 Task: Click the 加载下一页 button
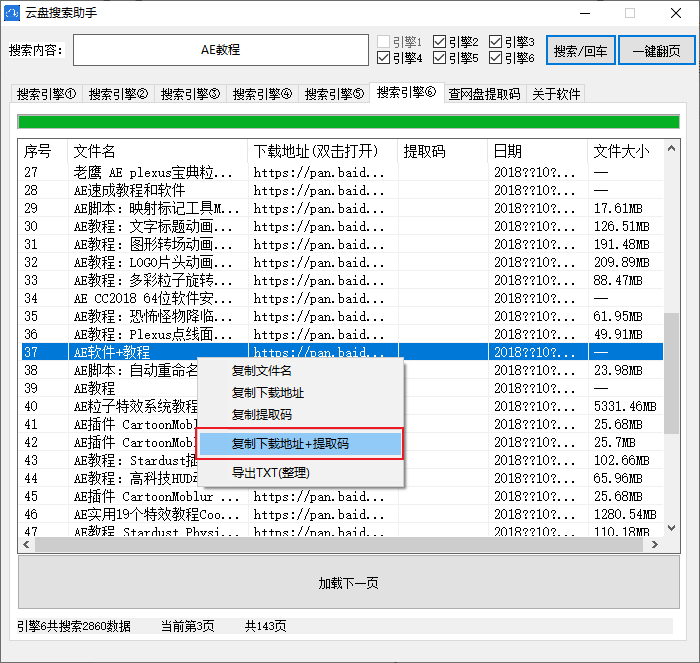click(349, 583)
